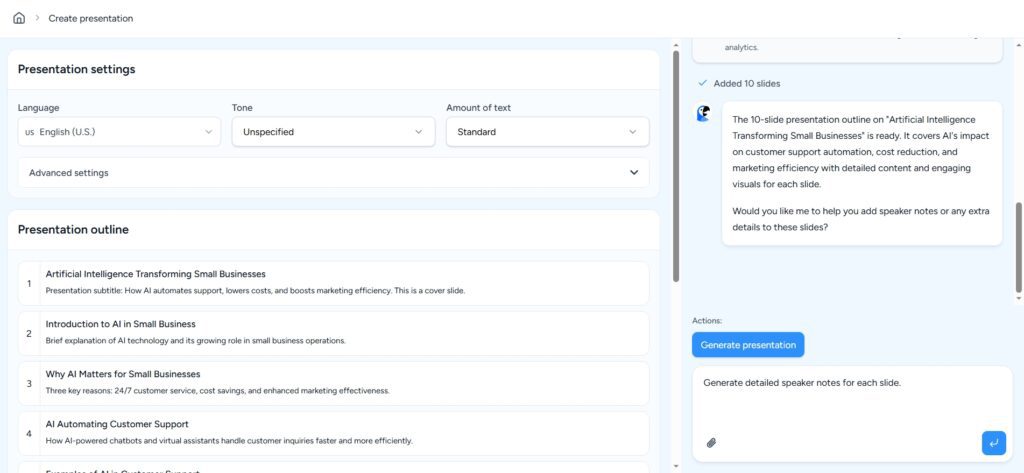Open the Amount of text dropdown
Screen dimensions: 1024x473
click(x=547, y=131)
